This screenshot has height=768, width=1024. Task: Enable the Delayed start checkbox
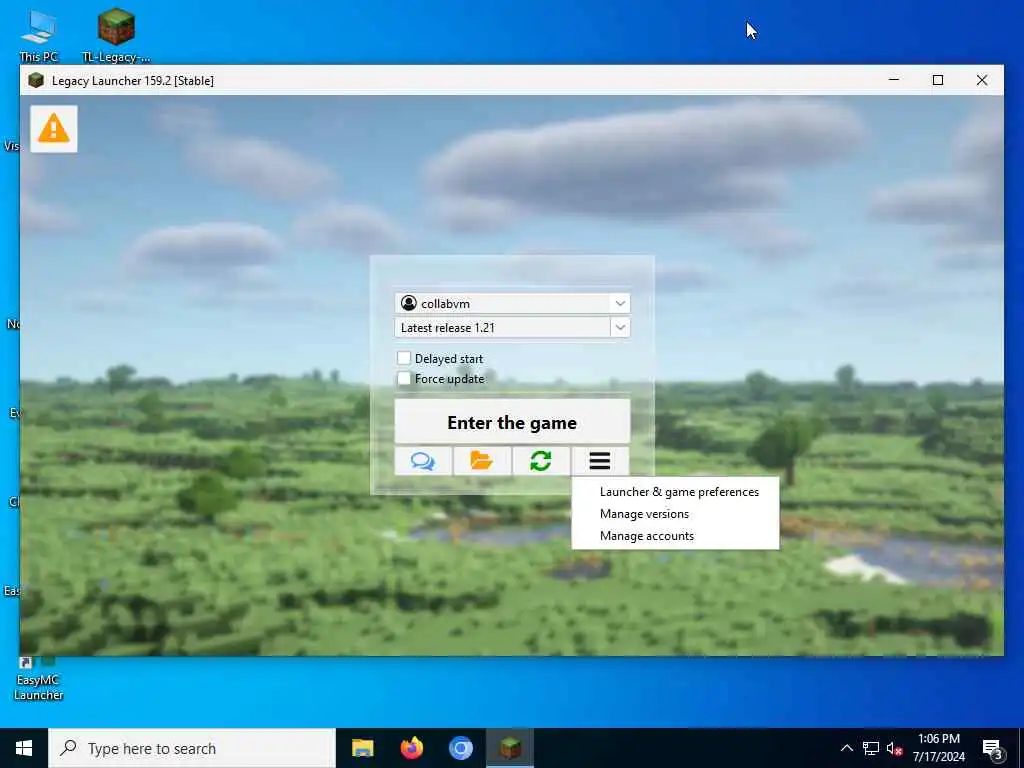pyautogui.click(x=404, y=358)
